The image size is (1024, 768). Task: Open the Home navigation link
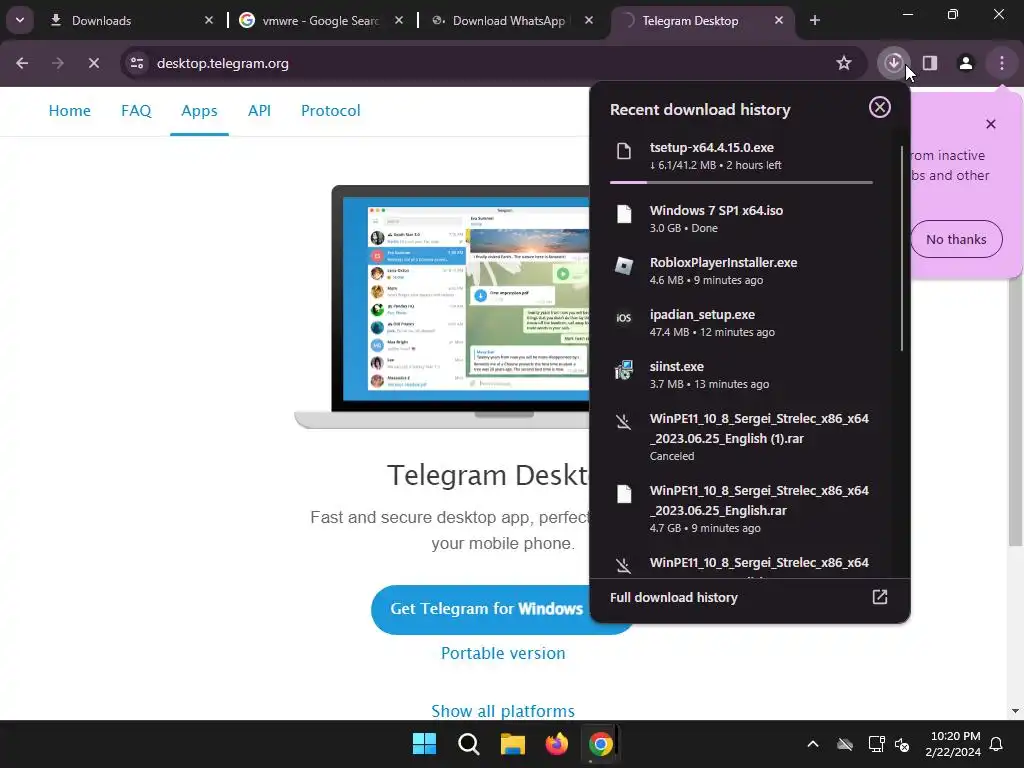(x=70, y=110)
